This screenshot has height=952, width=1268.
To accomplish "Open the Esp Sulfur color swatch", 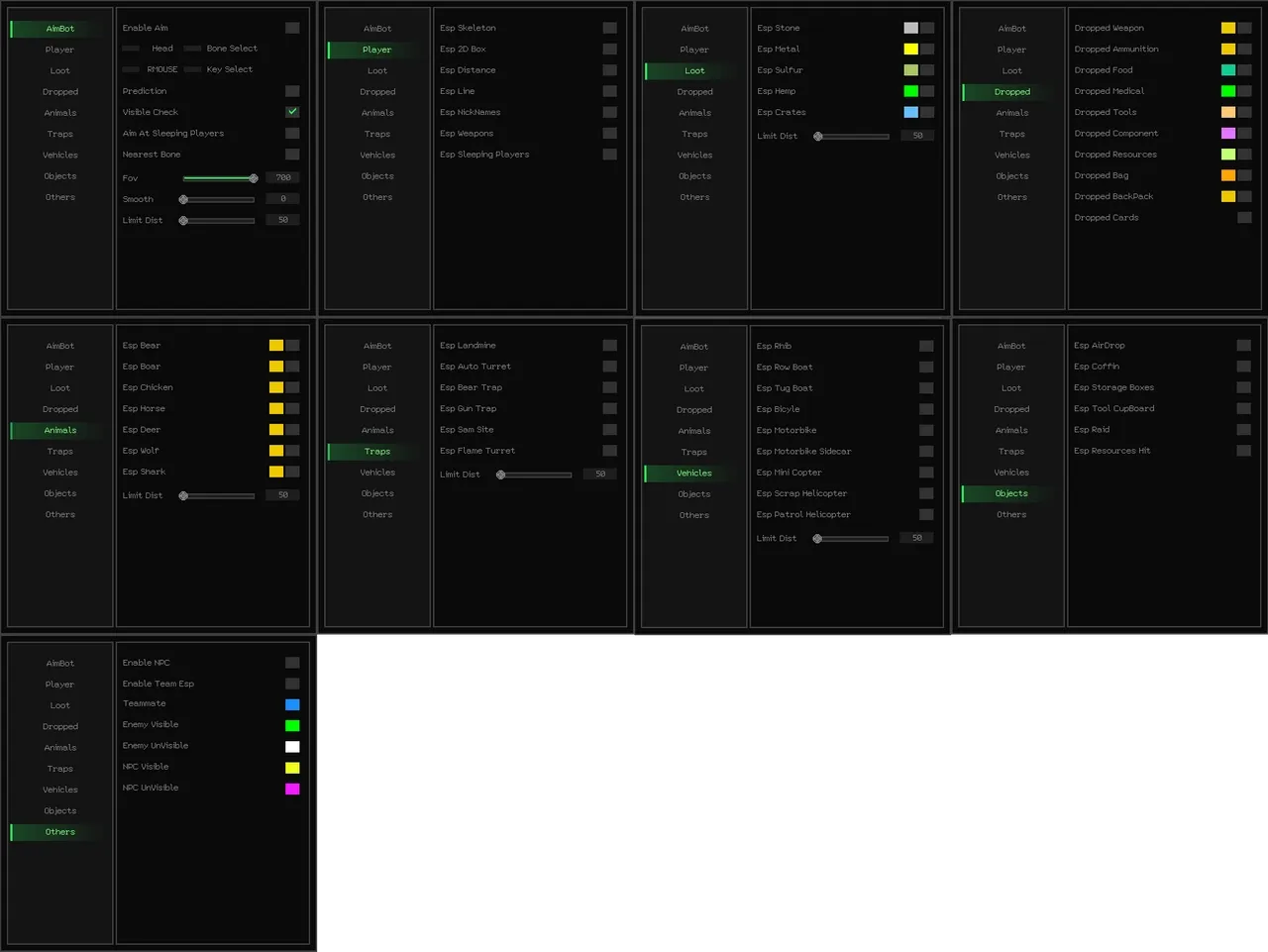I will (910, 70).
